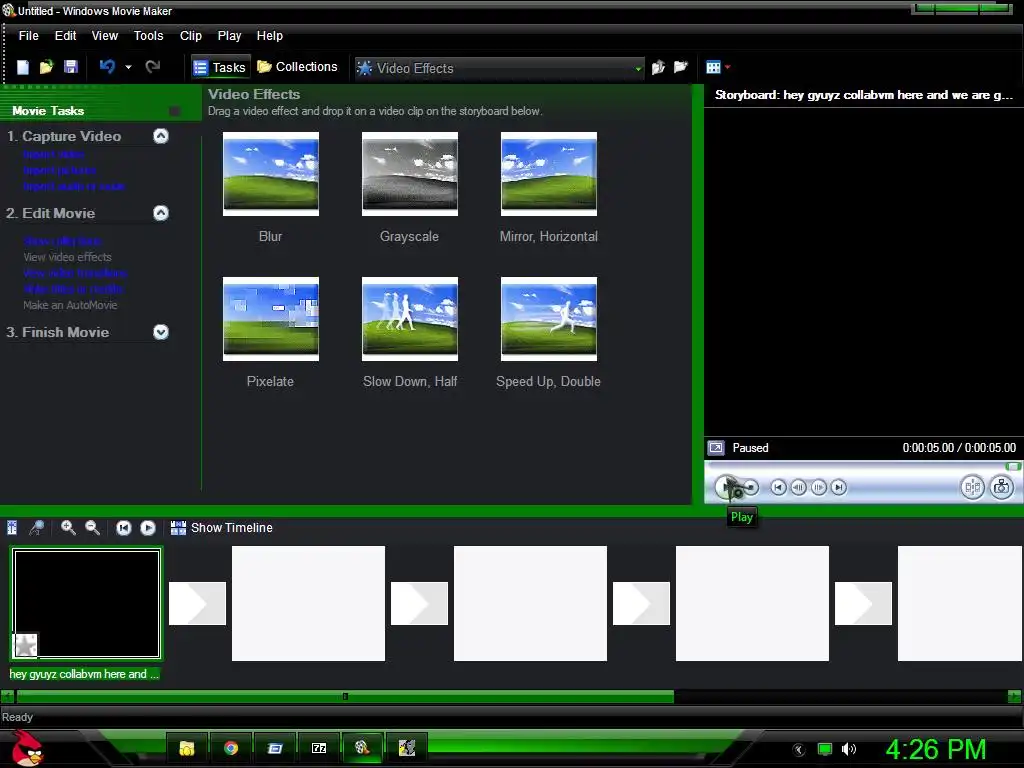Select the first storyboard clip

[87, 603]
